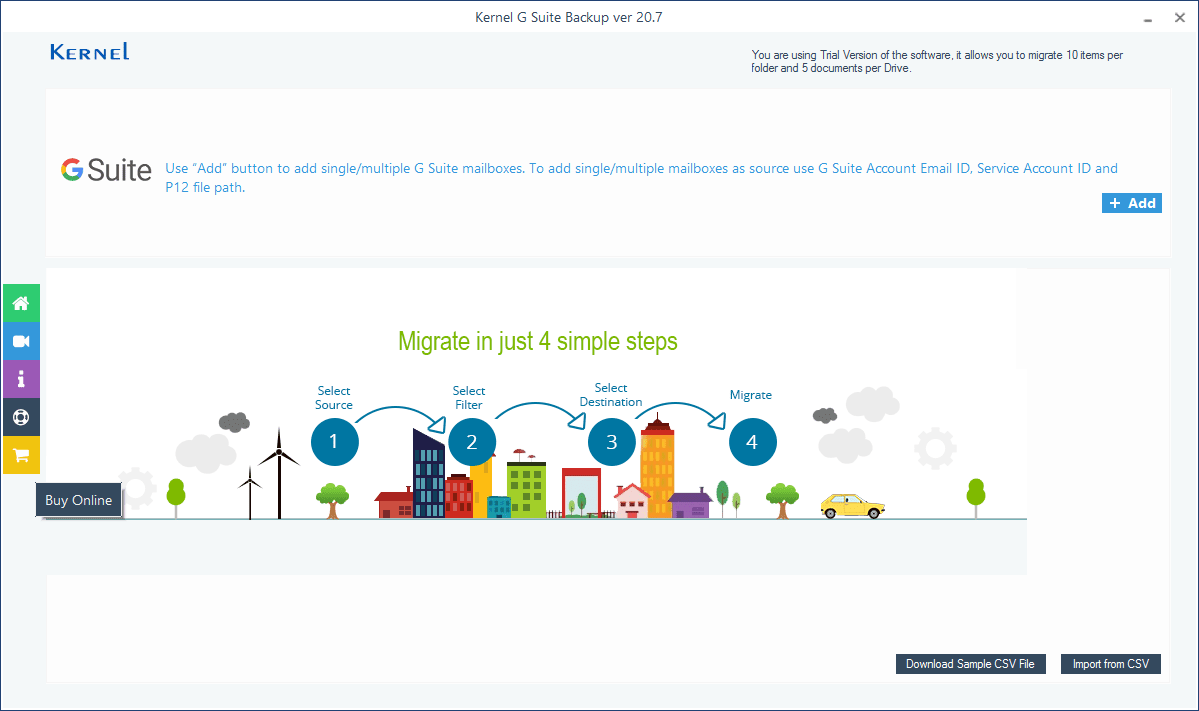1199x711 pixels.
Task: Click step 2 Select Filter circle
Action: coord(472,441)
